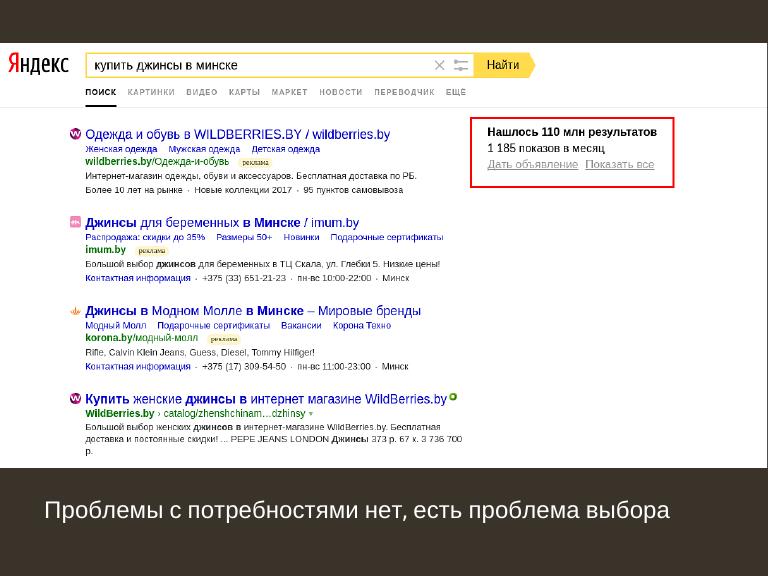Image resolution: width=768 pixels, height=576 pixels.
Task: Click green badge after WildBerries.by title
Action: click(453, 397)
